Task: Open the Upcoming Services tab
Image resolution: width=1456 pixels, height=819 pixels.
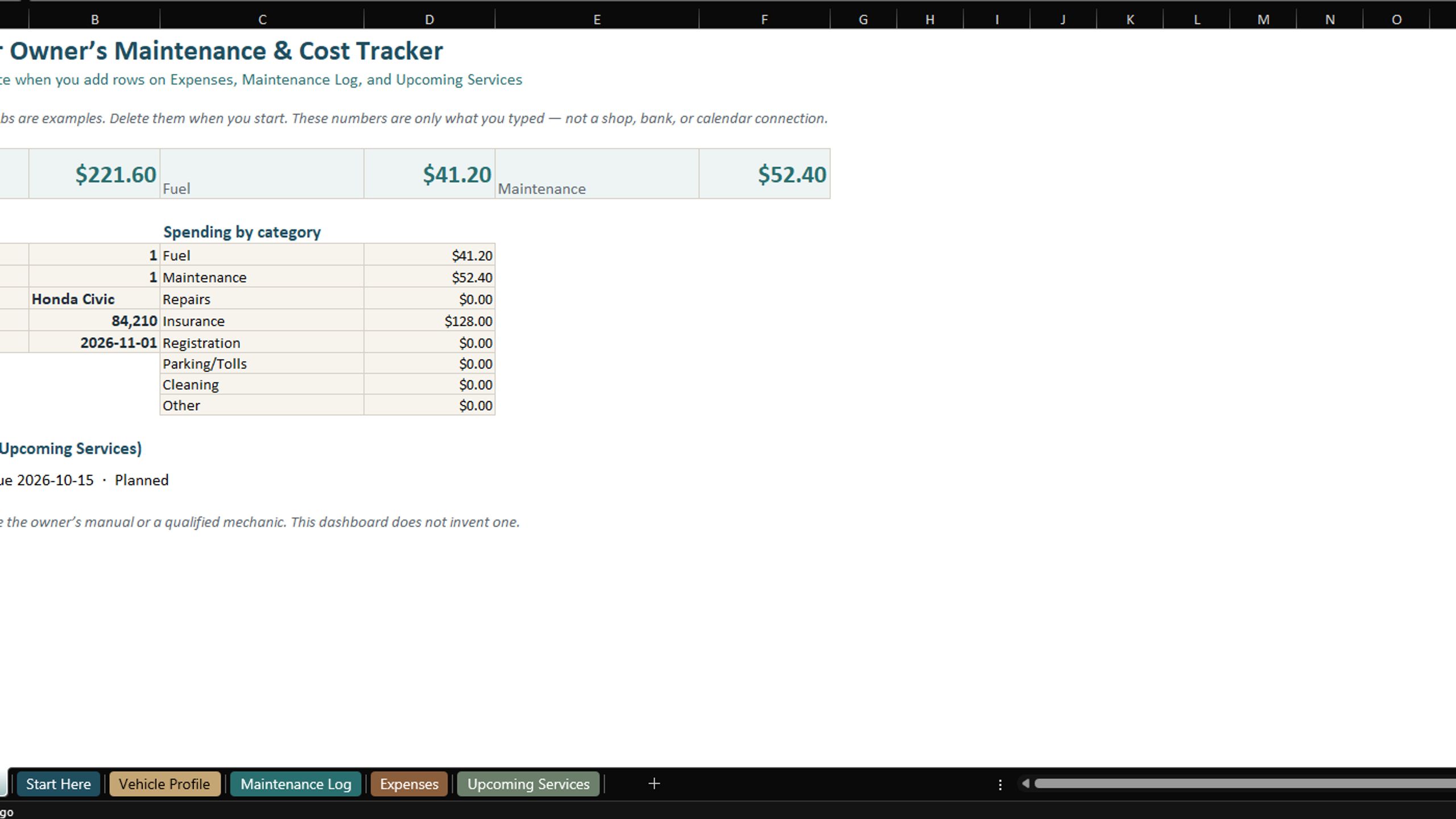Action: [528, 784]
